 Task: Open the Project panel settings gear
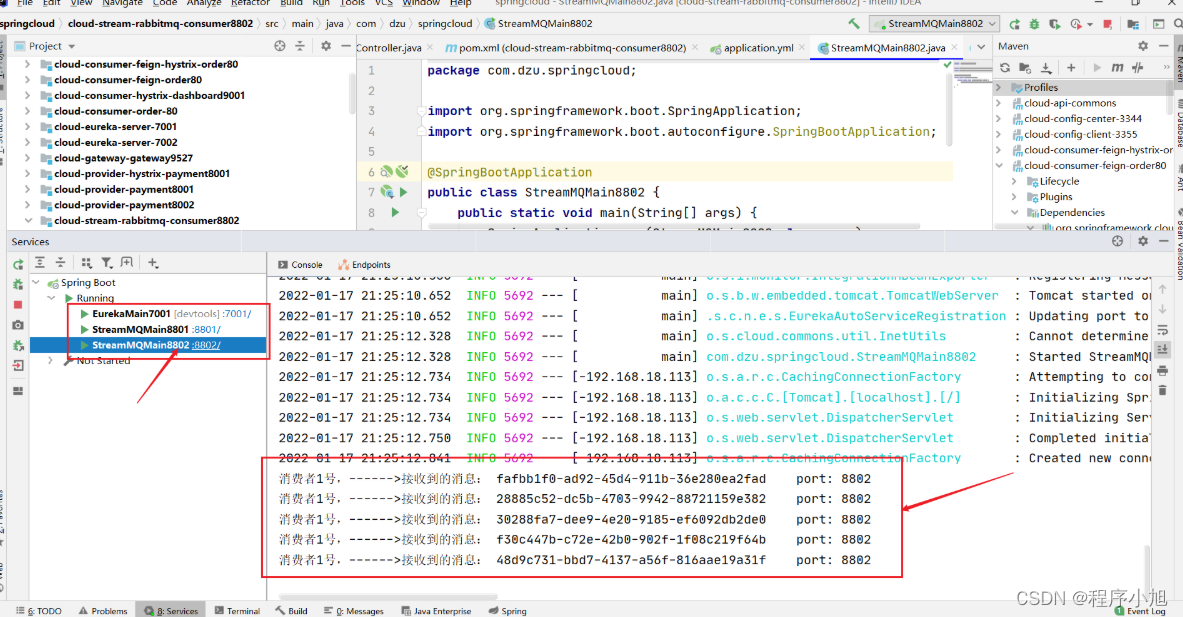pyautogui.click(x=326, y=46)
